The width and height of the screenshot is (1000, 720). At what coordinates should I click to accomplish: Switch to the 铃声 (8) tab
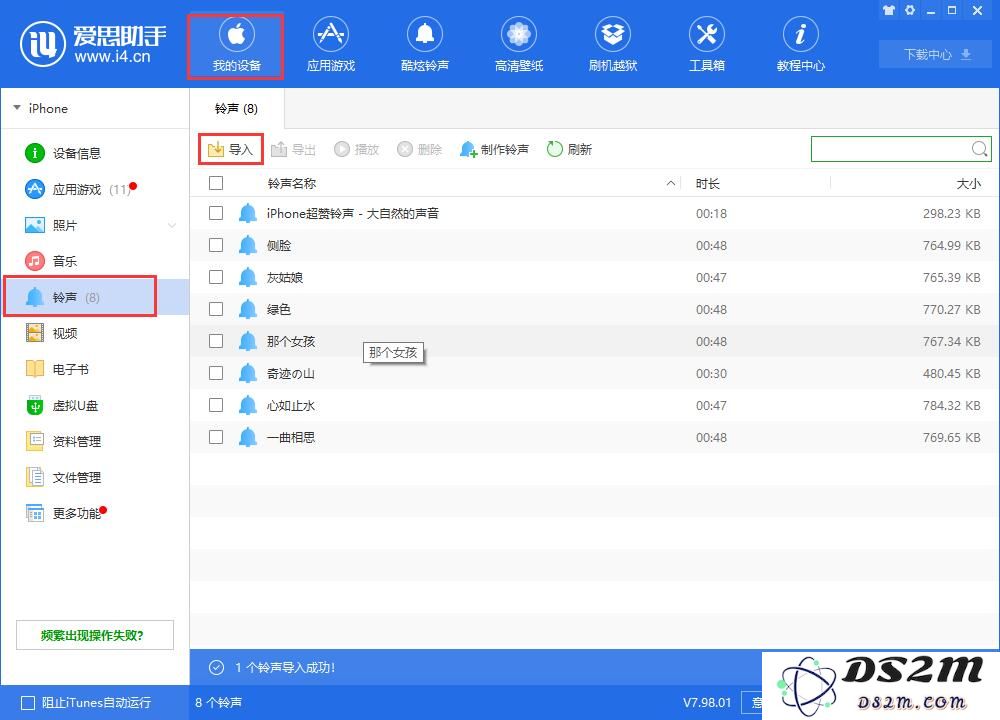coord(237,108)
